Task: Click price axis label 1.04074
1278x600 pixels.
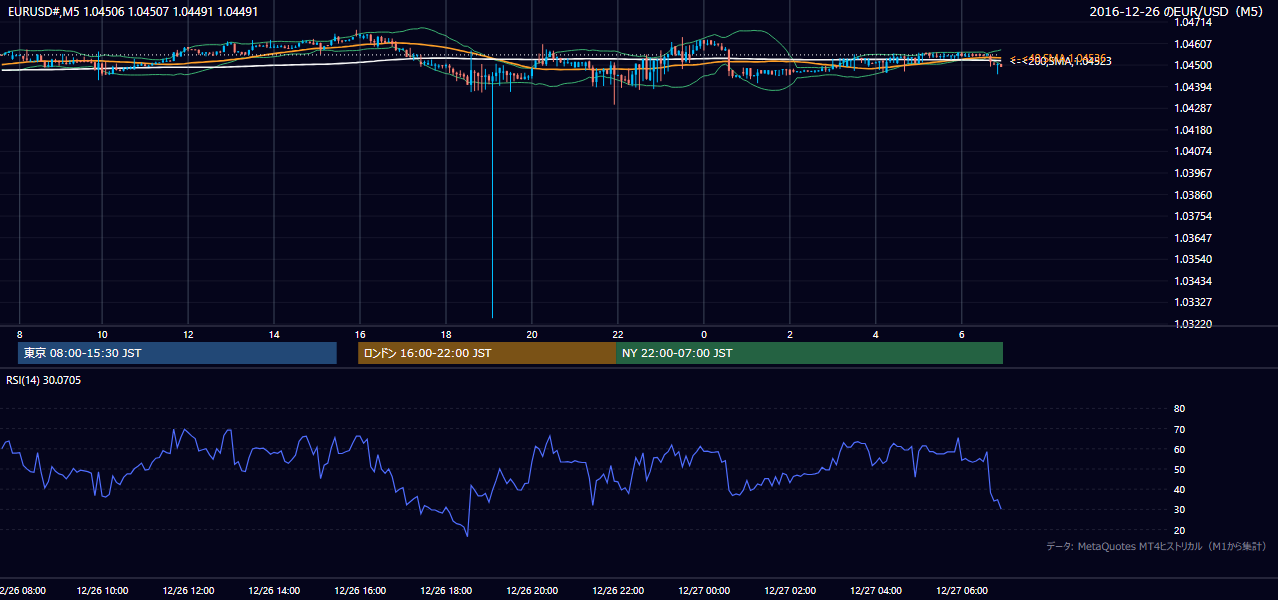Action: point(1192,152)
